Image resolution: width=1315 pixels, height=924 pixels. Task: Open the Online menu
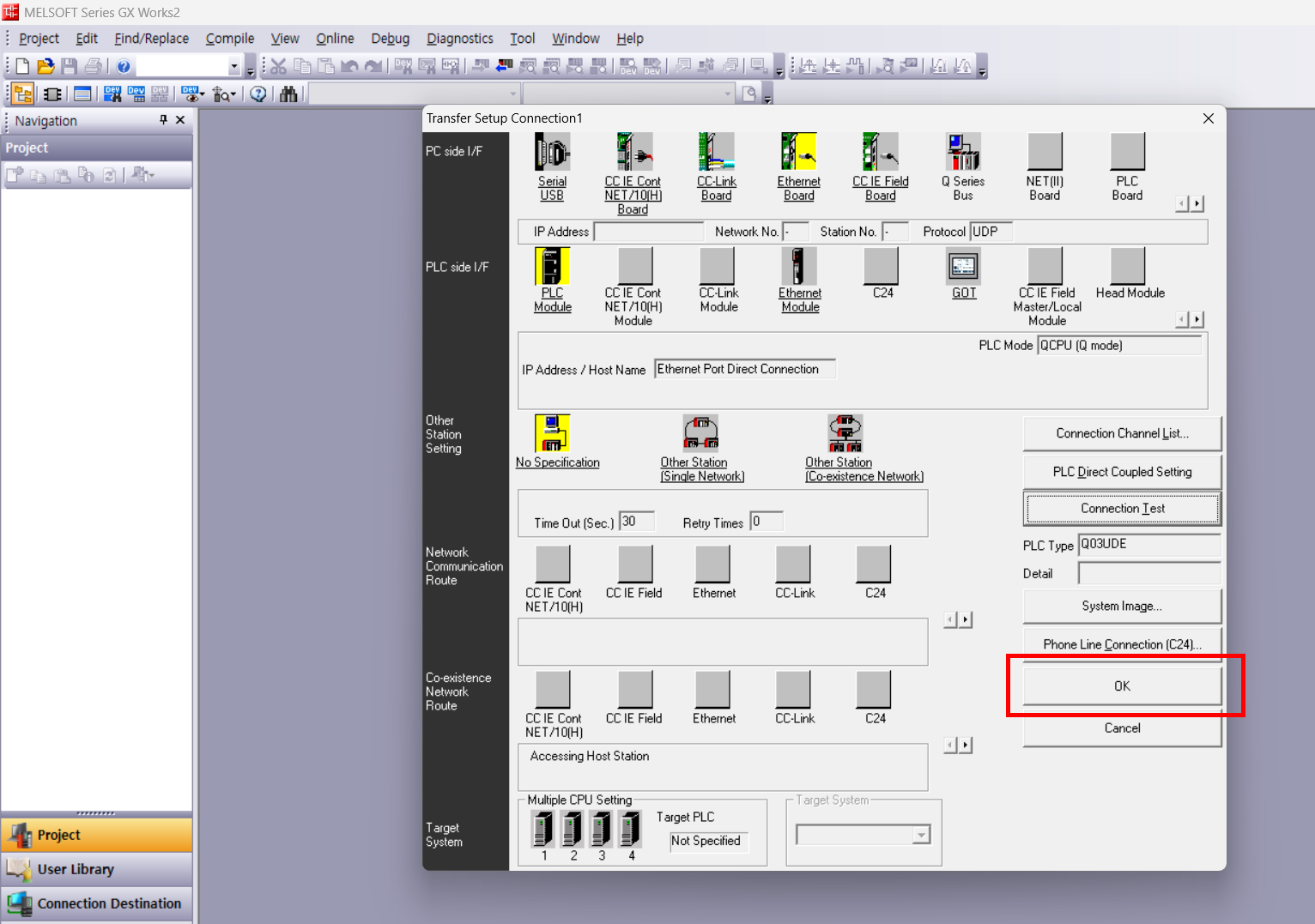(x=335, y=39)
